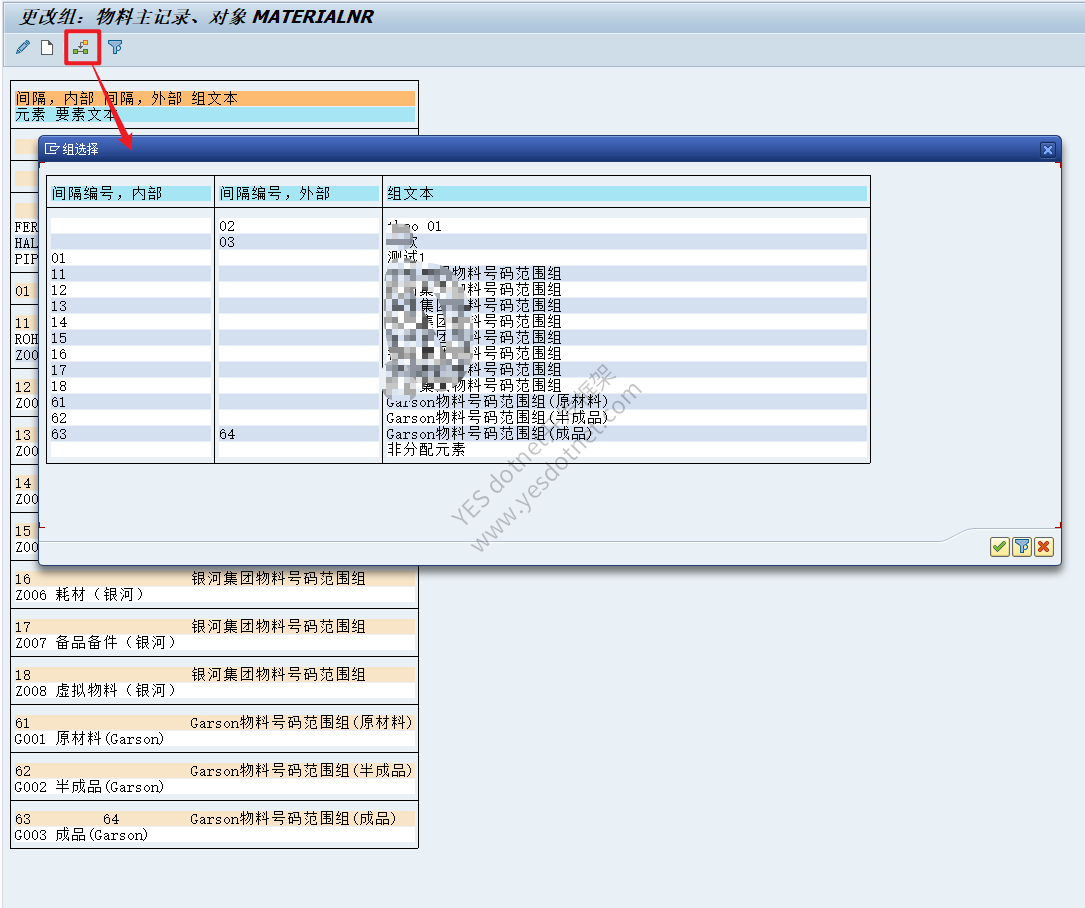Image resolution: width=1085 pixels, height=908 pixels.
Task: Select internal number 11 row
Action: pyautogui.click(x=459, y=274)
